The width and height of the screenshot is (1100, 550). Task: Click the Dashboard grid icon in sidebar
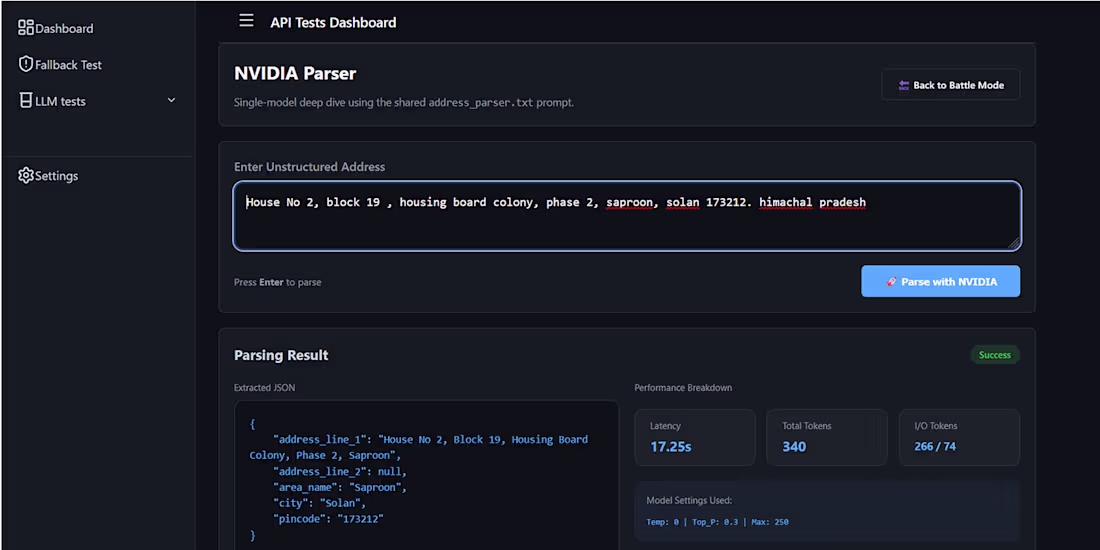[26, 27]
